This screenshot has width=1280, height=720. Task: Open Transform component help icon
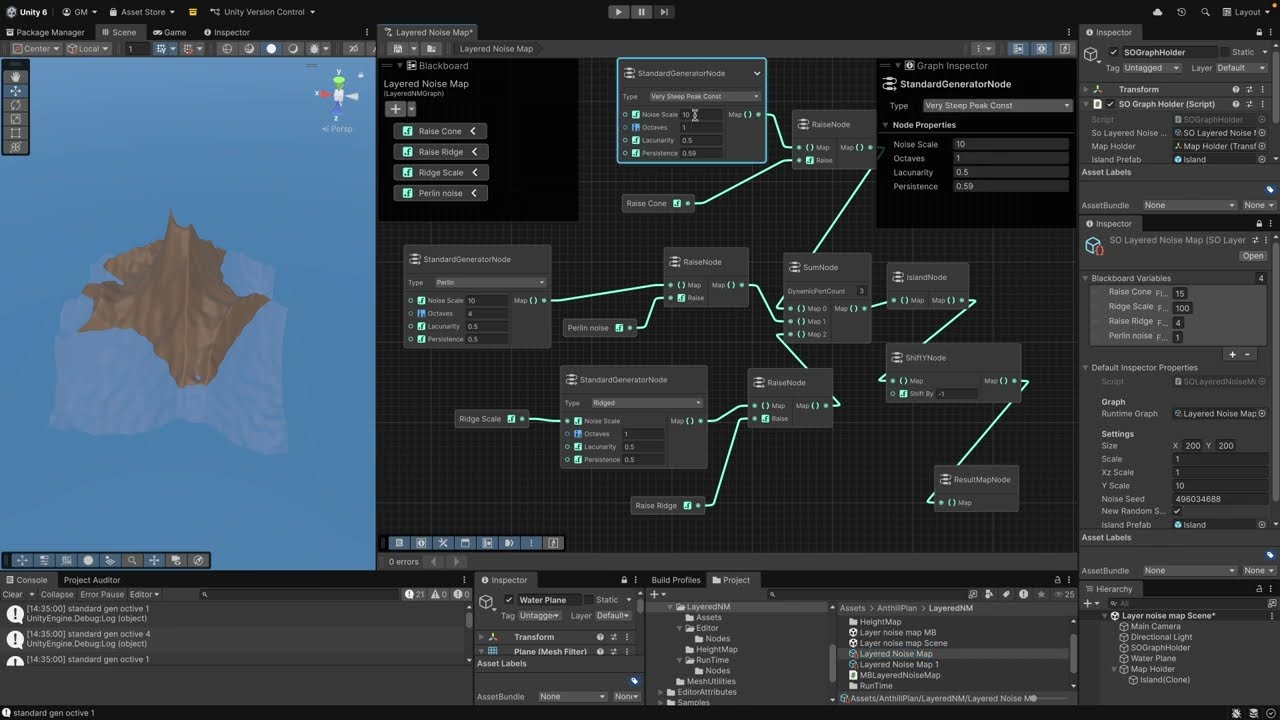click(x=1235, y=89)
